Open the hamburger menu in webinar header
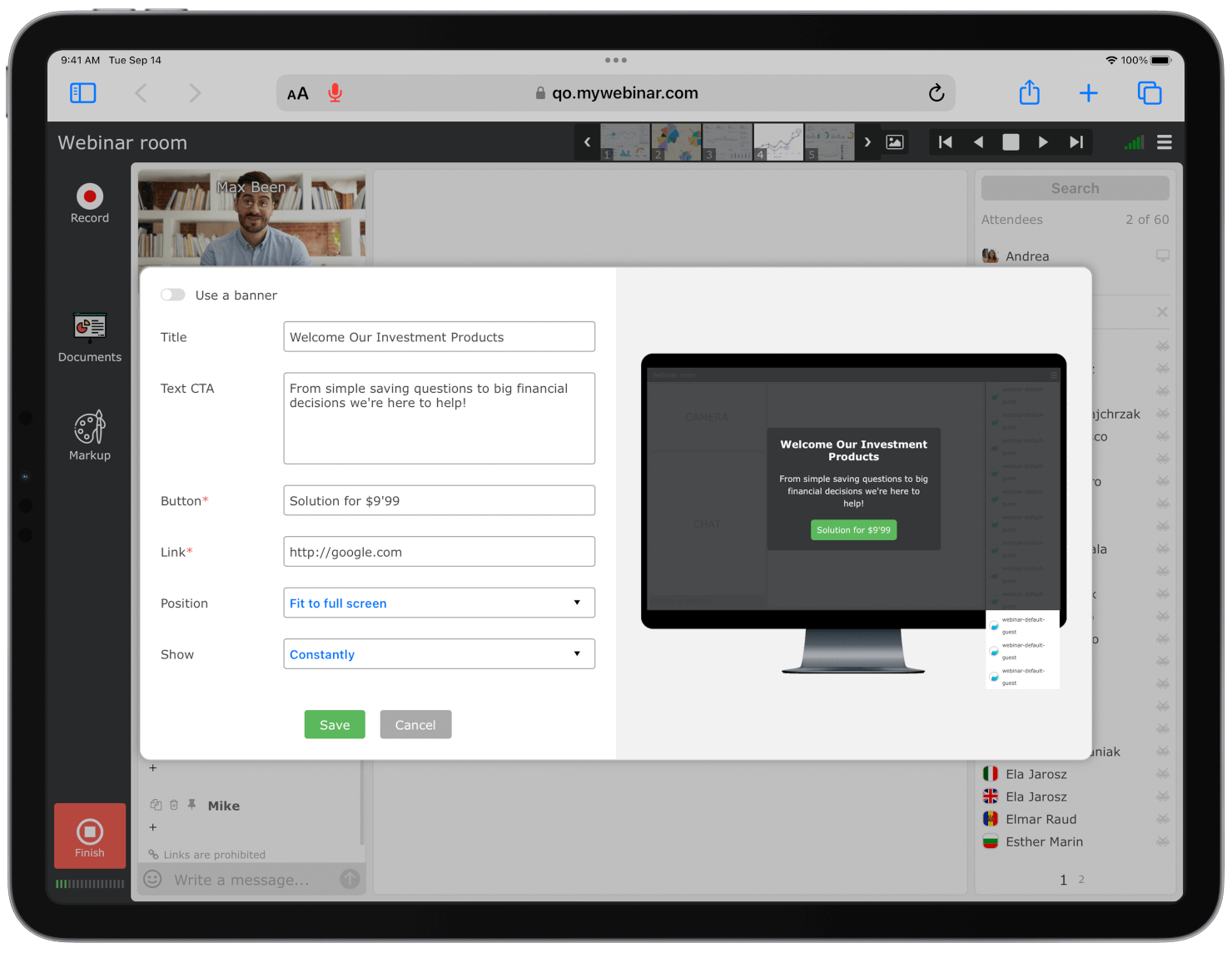This screenshot has width=1232, height=953. click(x=1164, y=142)
